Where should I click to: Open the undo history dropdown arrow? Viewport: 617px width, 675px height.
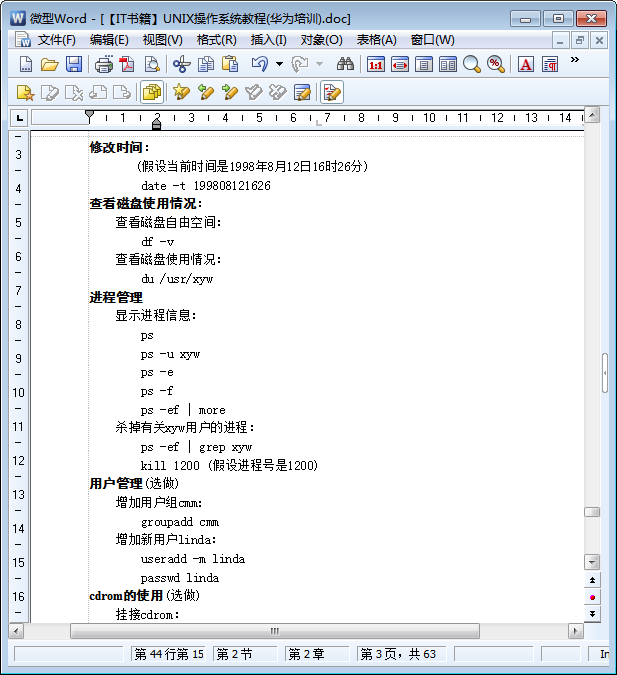pyautogui.click(x=279, y=65)
